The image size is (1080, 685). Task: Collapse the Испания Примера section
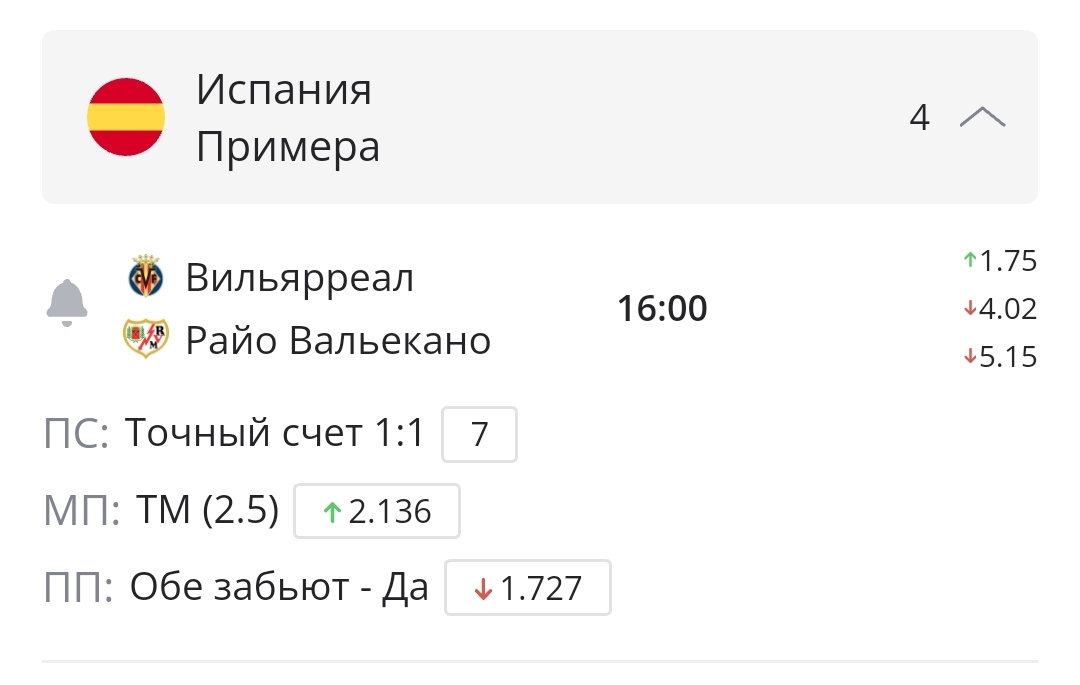click(982, 118)
